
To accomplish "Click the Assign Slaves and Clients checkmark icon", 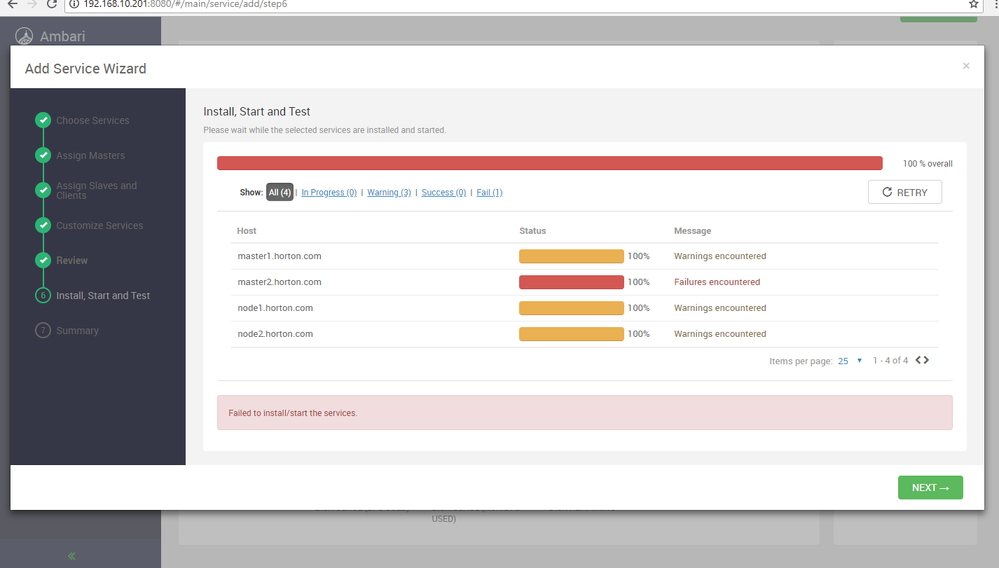I will 43,190.
